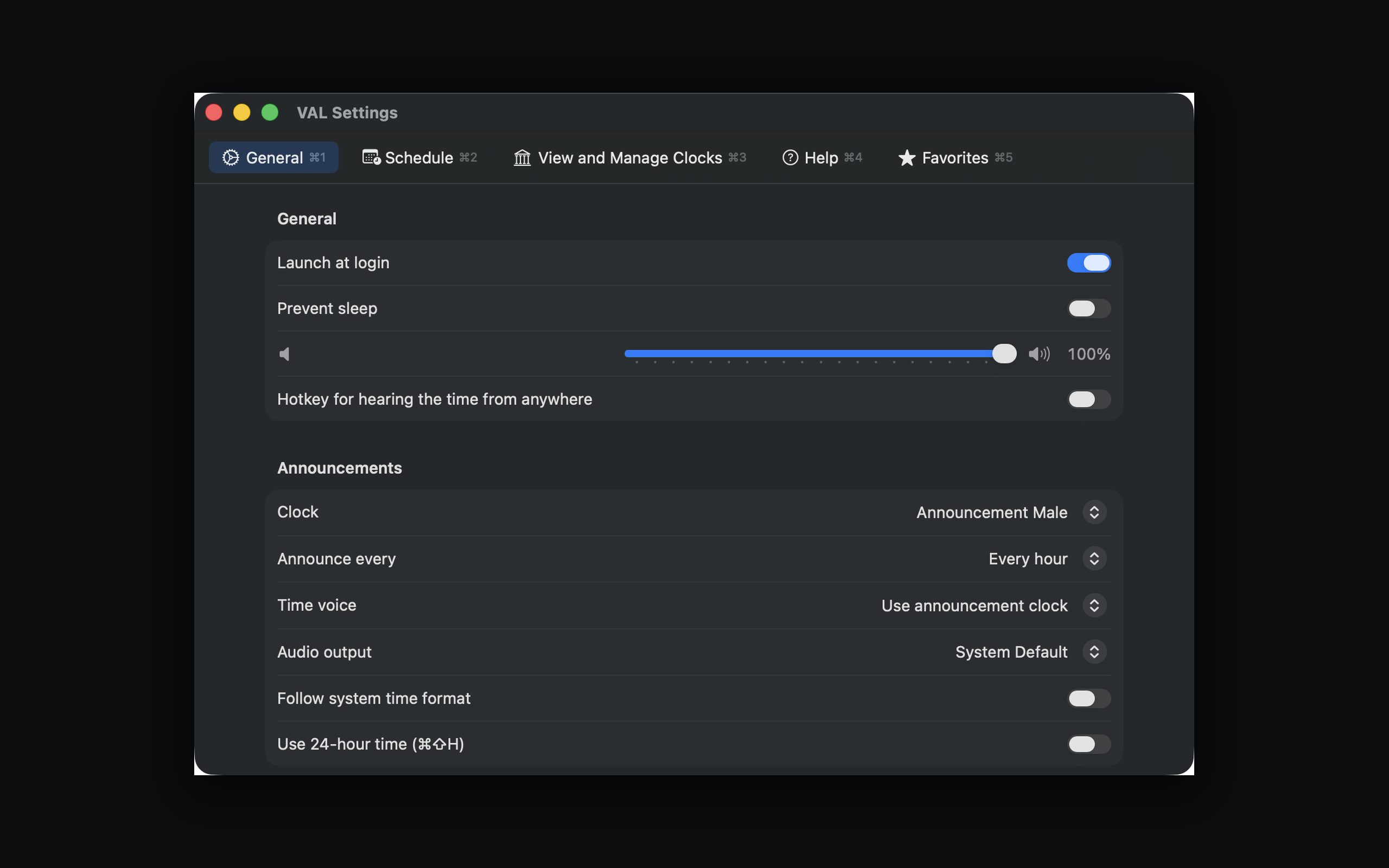Open the Audio output dropdown
The image size is (1389, 868).
point(1094,652)
